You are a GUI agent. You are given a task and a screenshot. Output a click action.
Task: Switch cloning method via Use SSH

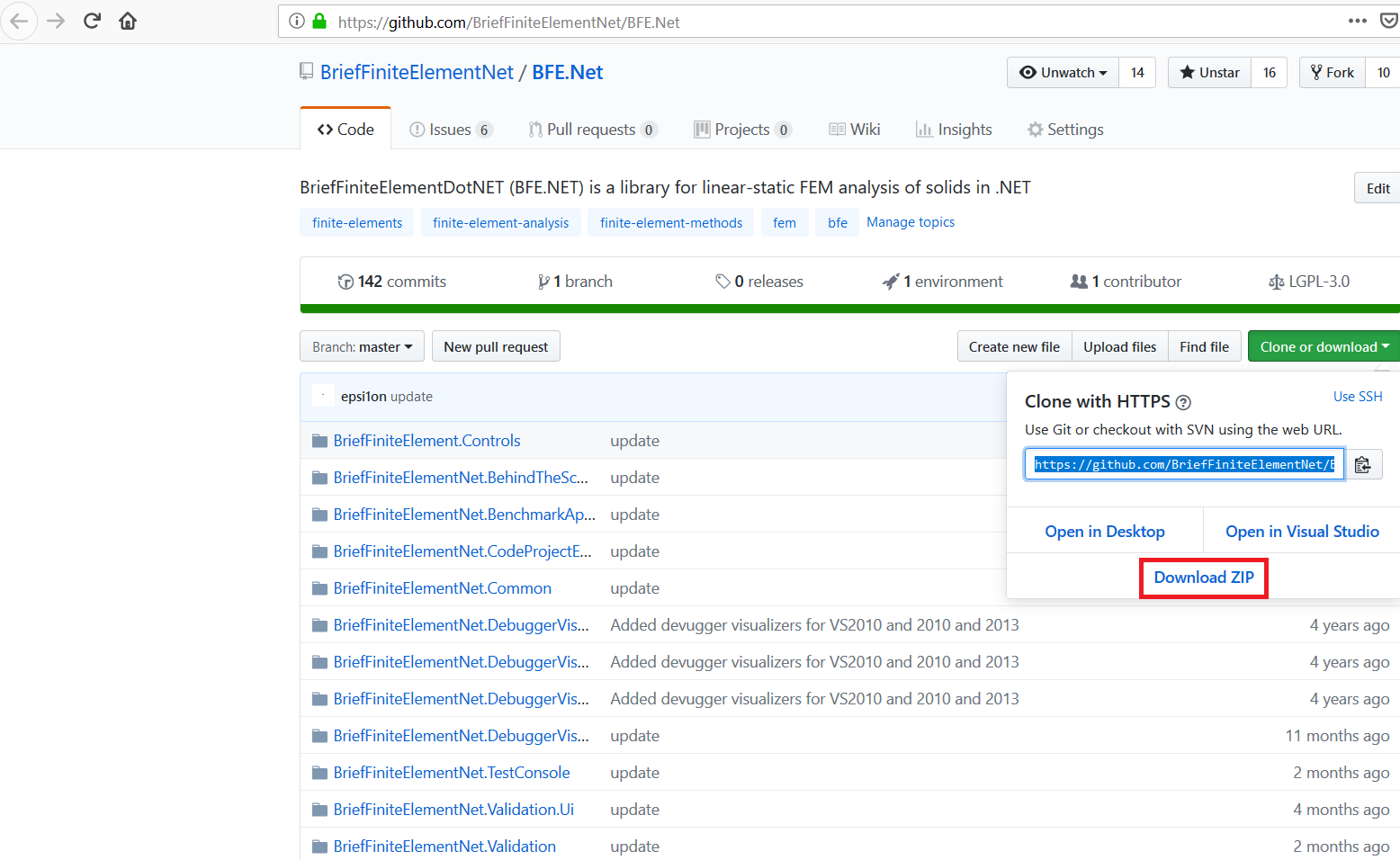point(1358,397)
